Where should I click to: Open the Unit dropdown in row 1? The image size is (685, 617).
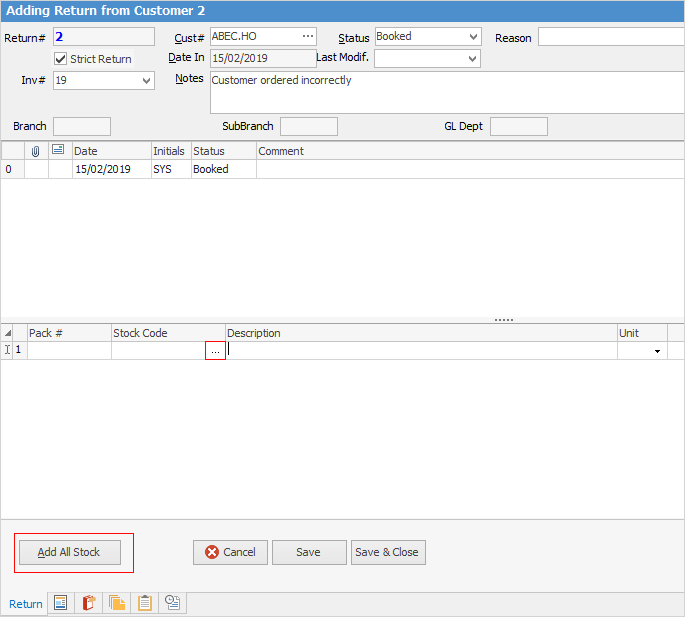657,351
